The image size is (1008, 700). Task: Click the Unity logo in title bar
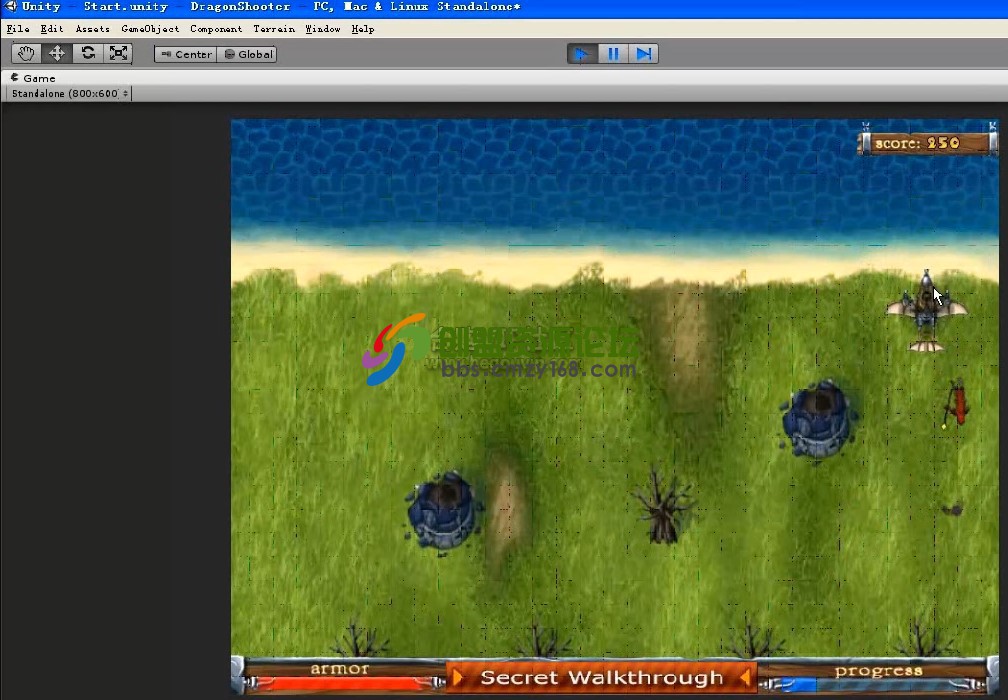pos(10,6)
